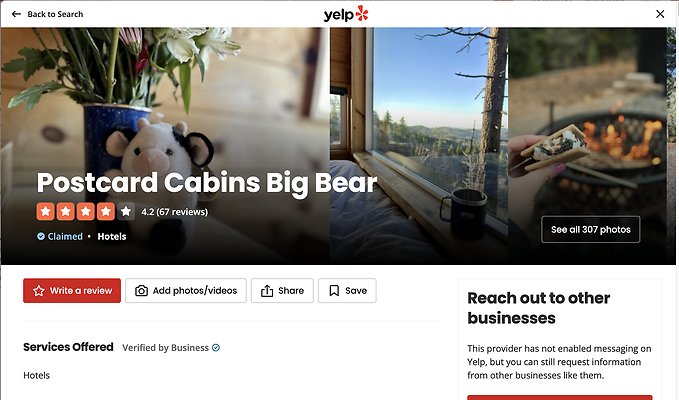Click the blue Claimed checkmark badge
Image resolution: width=679 pixels, height=400 pixels.
coord(41,236)
